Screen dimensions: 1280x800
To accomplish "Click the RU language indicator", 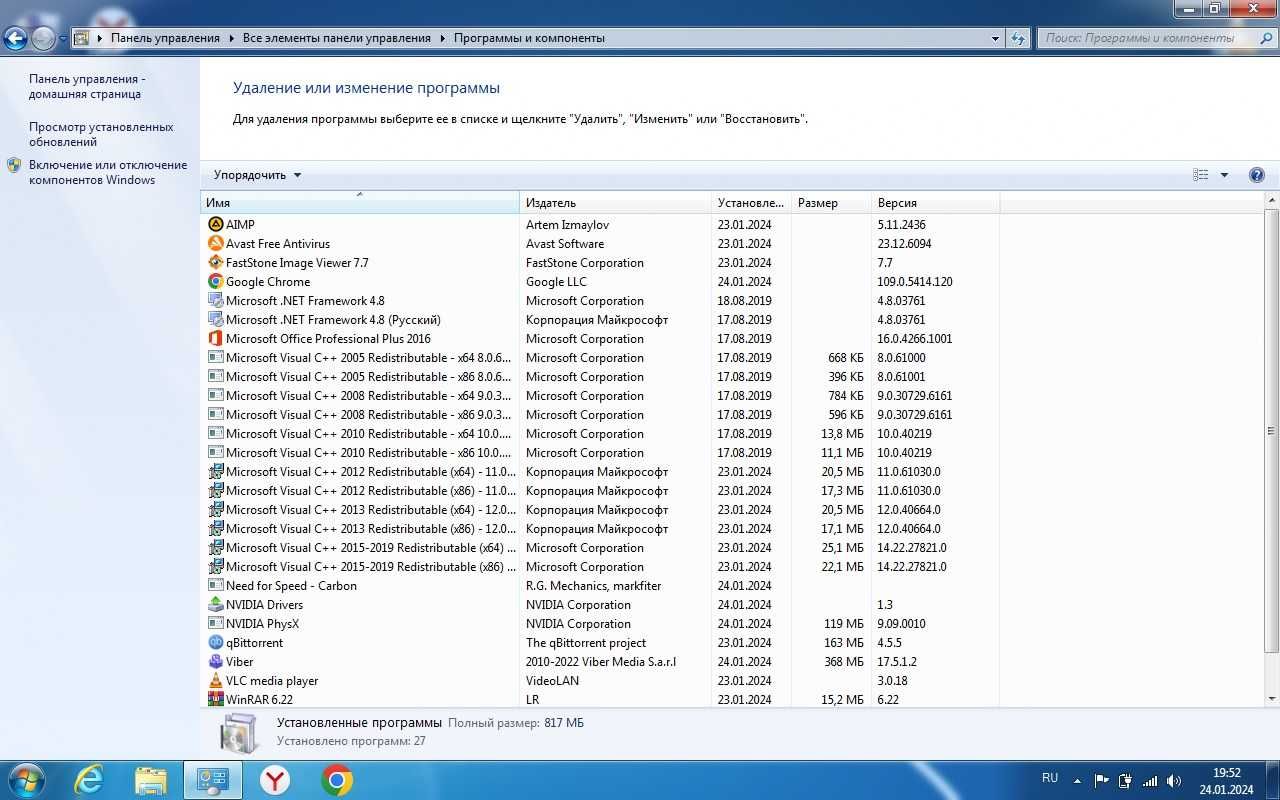I will (1050, 778).
